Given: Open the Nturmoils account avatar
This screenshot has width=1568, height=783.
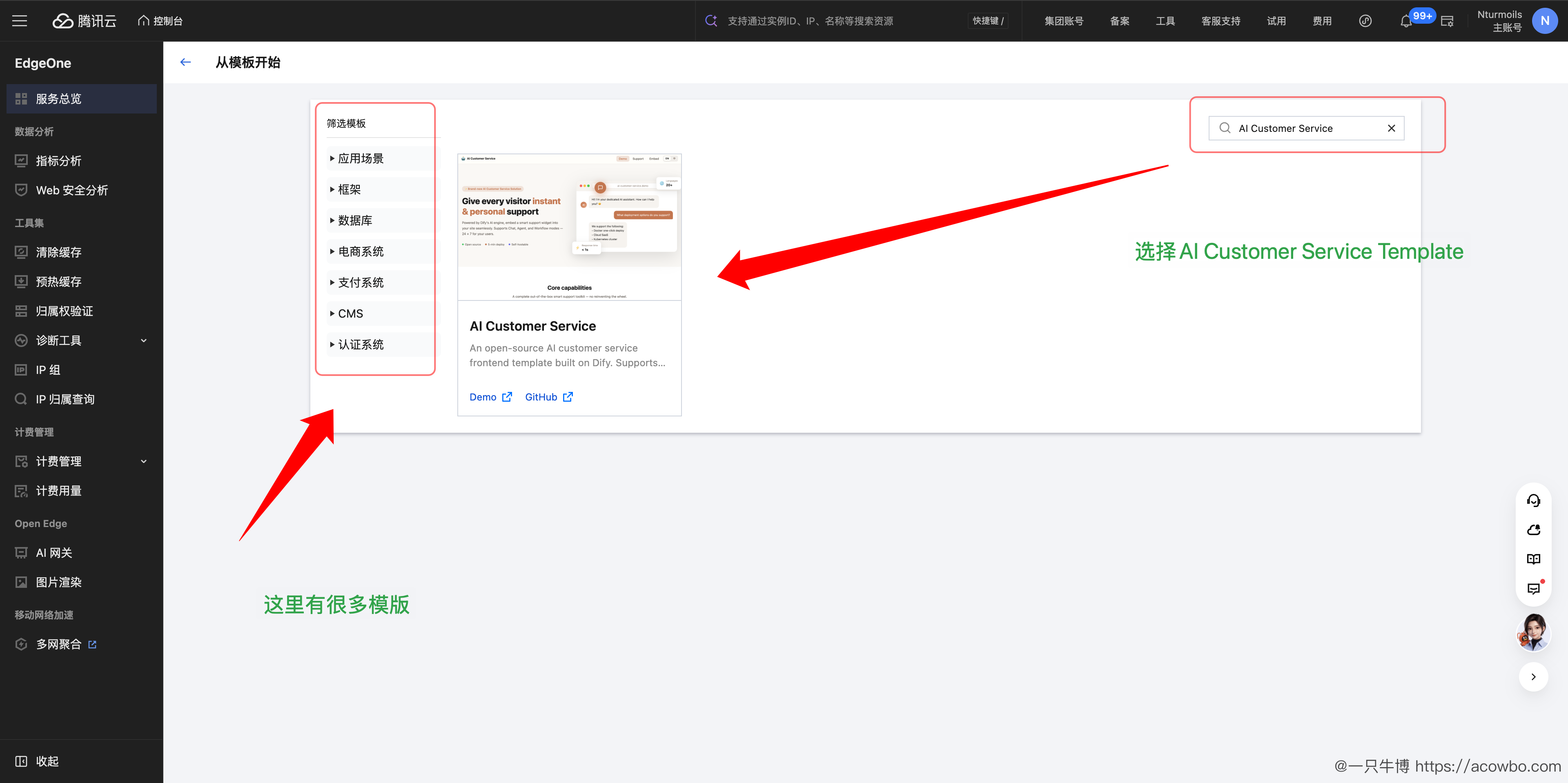Looking at the screenshot, I should point(1544,21).
